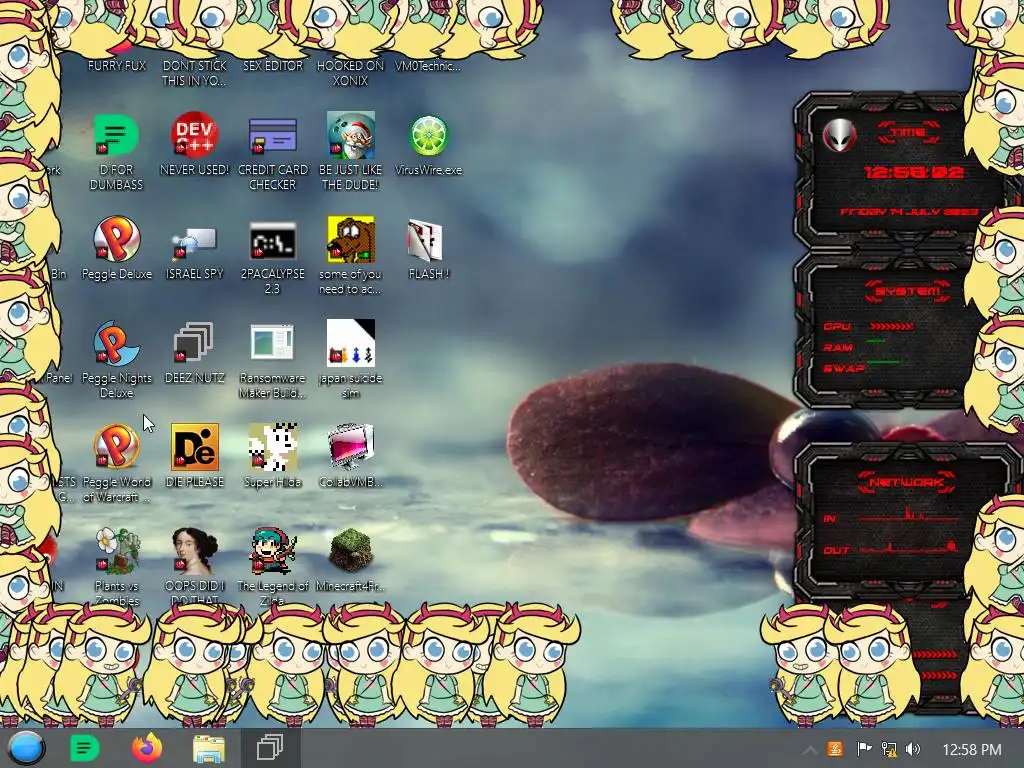The width and height of the screenshot is (1024, 768).
Task: Open the CREDIT CARD CHECKER icon
Action: tap(272, 135)
